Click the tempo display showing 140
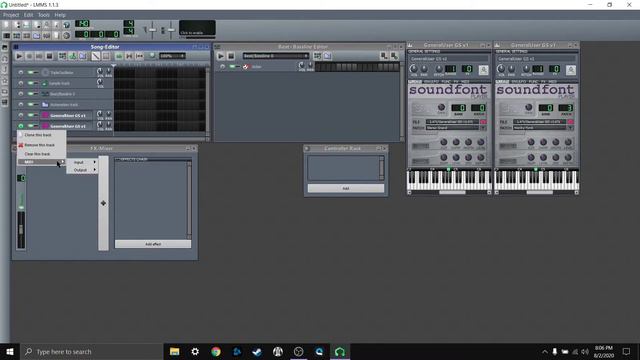The height and width of the screenshot is (360, 640). click(82, 23)
